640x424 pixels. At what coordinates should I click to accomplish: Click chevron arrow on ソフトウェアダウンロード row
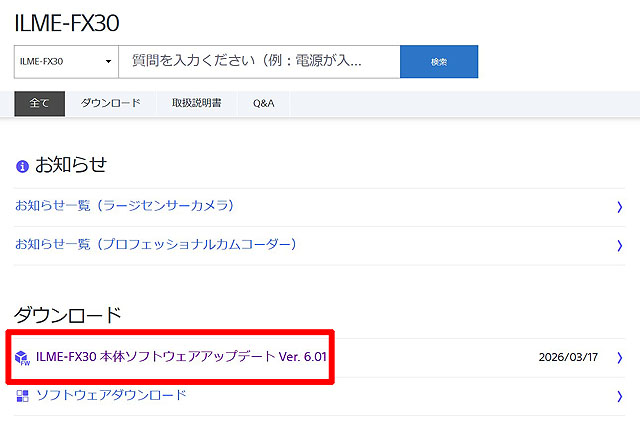[619, 396]
